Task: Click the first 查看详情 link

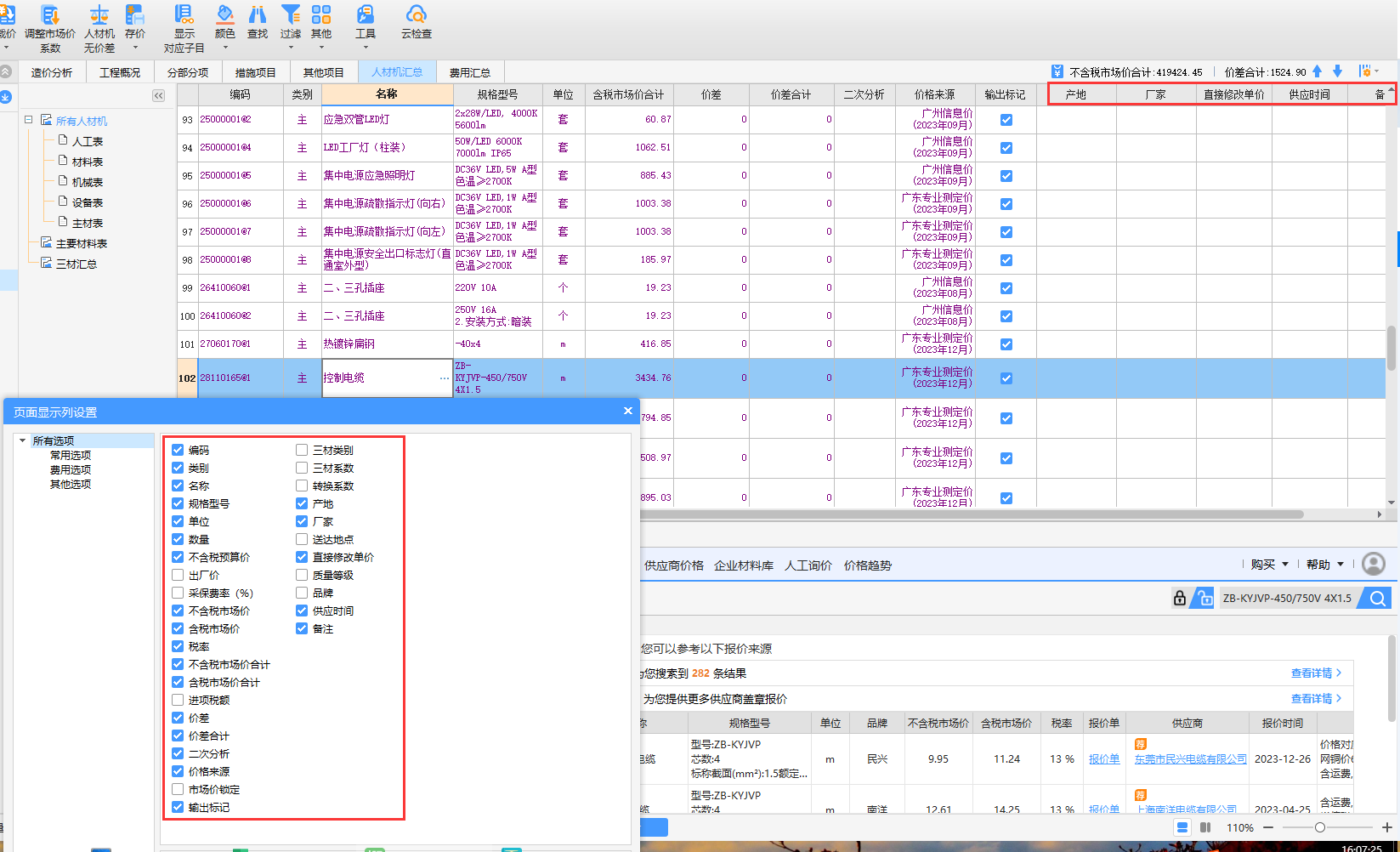Action: [x=1316, y=673]
